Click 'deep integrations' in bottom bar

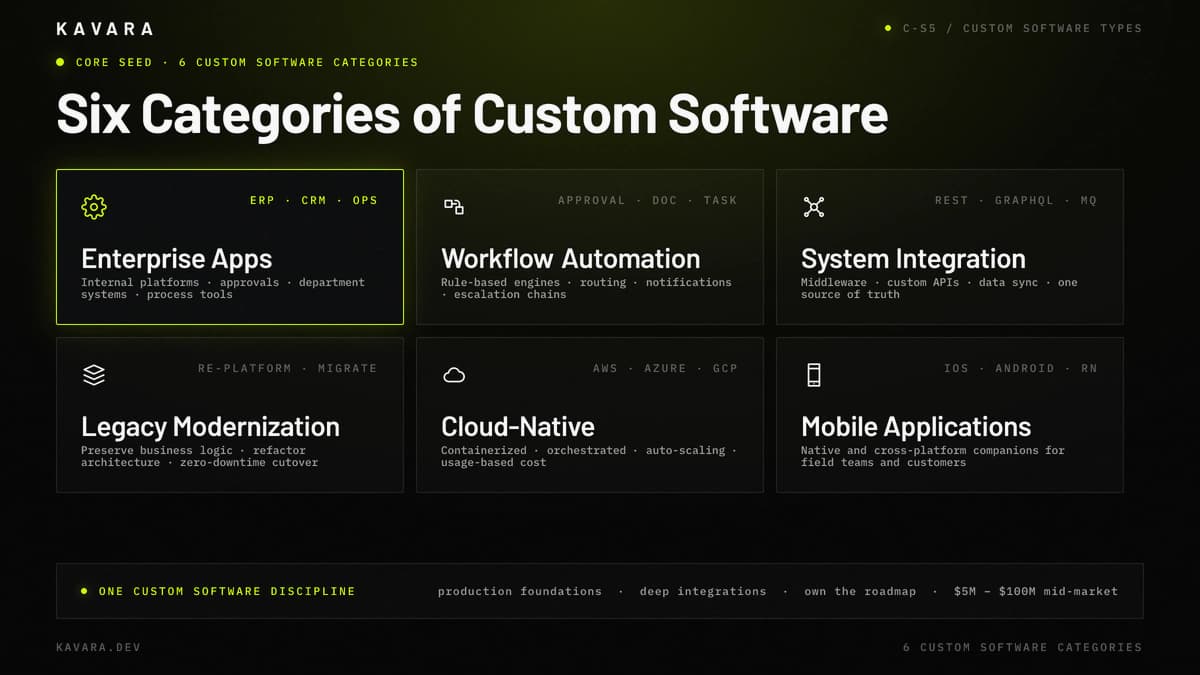[x=703, y=591]
